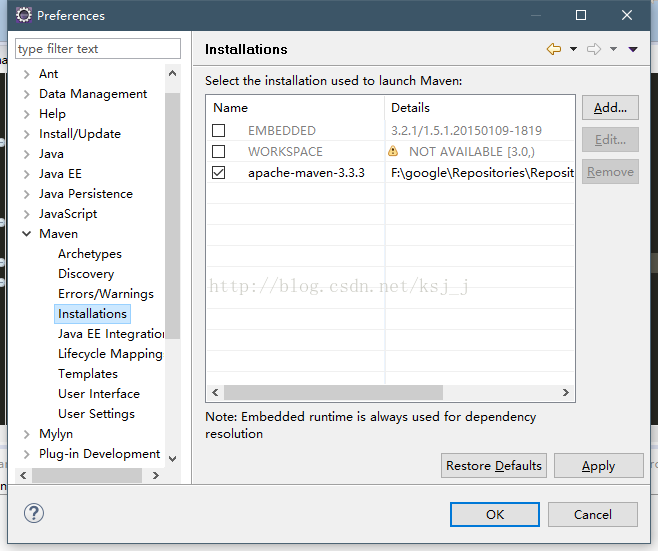Image resolution: width=658 pixels, height=551 pixels.
Task: Click the back navigation arrow icon
Action: pyautogui.click(x=554, y=49)
